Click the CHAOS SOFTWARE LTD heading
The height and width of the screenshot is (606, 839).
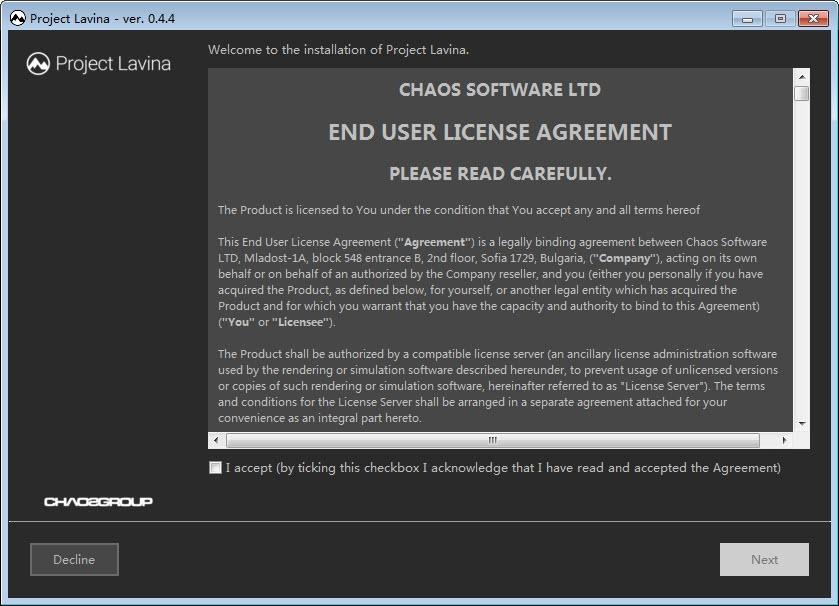point(500,89)
